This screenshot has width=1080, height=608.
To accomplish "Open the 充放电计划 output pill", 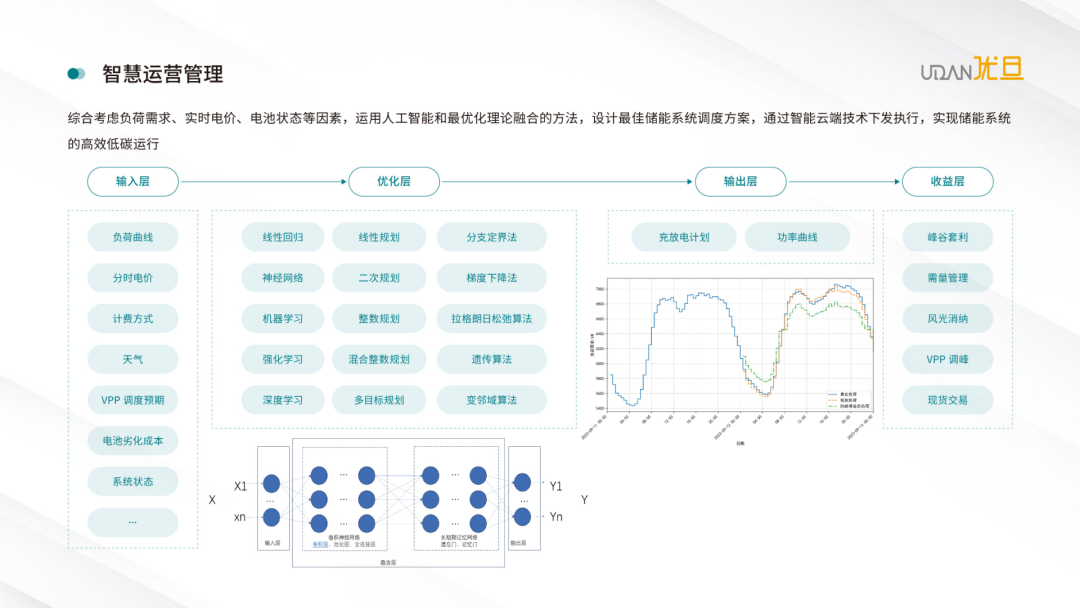I will click(x=684, y=237).
